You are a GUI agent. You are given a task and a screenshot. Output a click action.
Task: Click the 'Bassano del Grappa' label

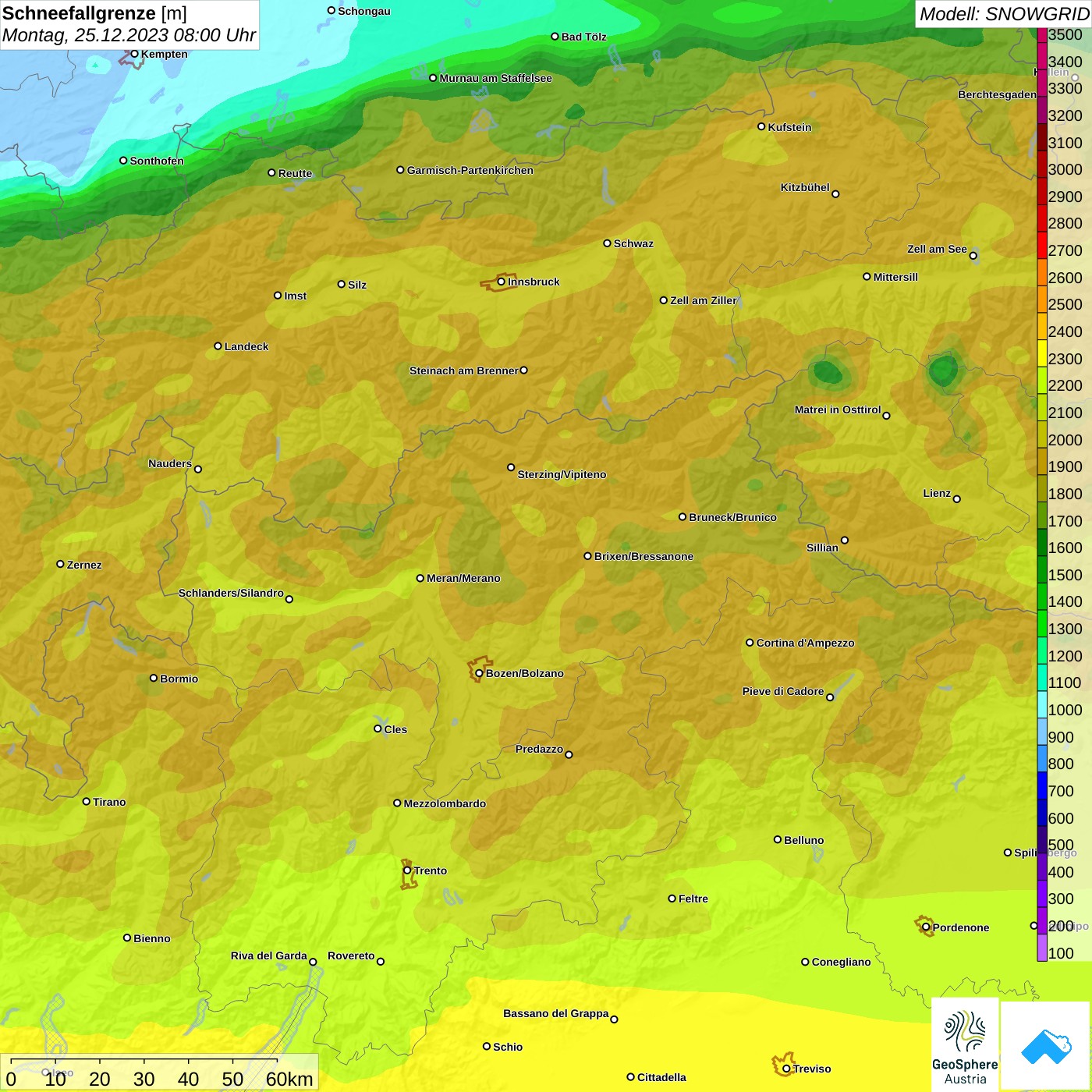click(x=556, y=1013)
